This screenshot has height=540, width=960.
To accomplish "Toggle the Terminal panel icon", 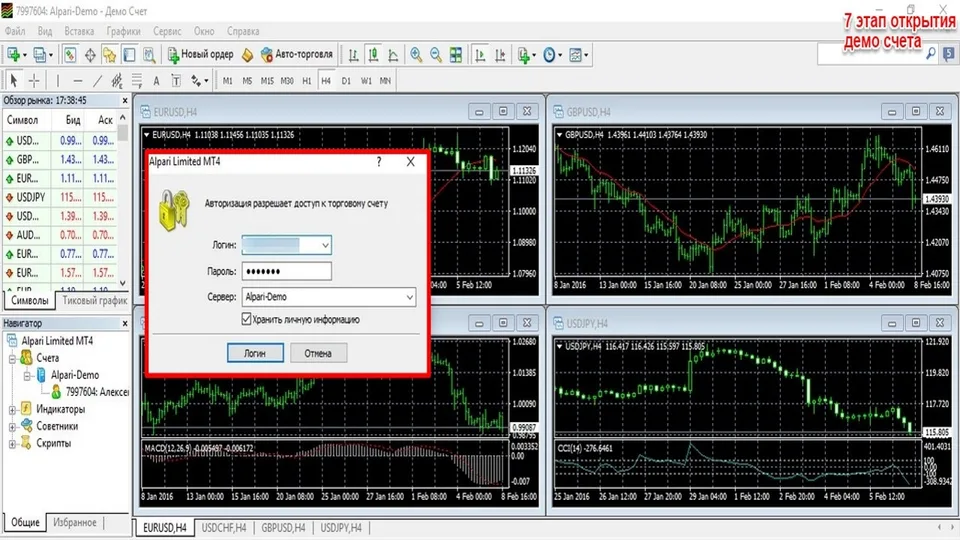I will coord(129,55).
